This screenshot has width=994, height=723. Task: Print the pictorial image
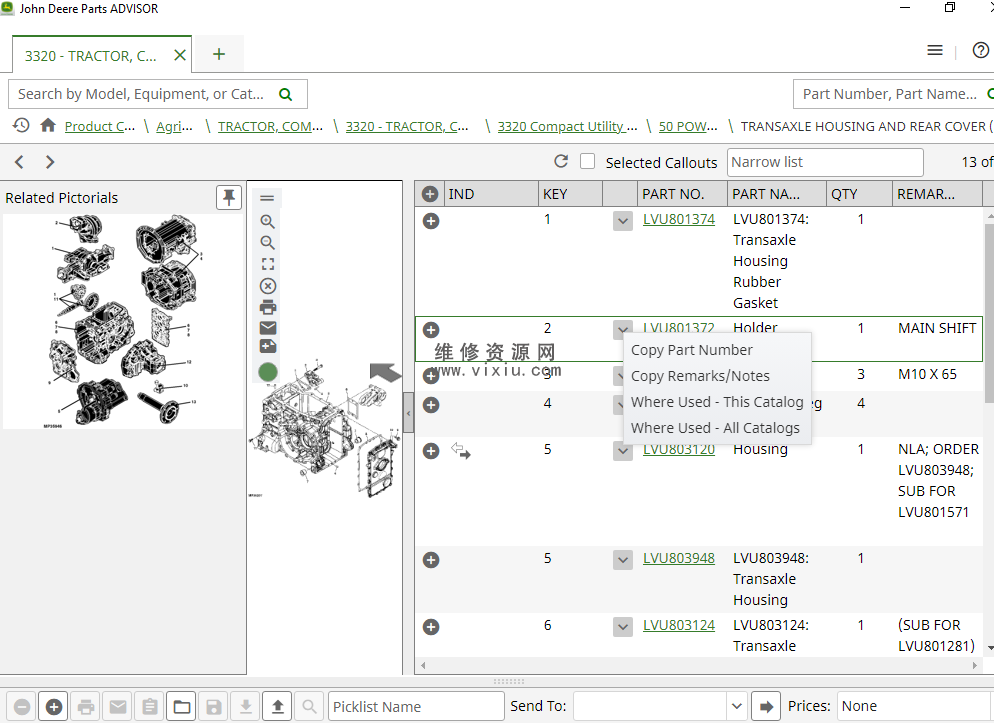pos(268,307)
